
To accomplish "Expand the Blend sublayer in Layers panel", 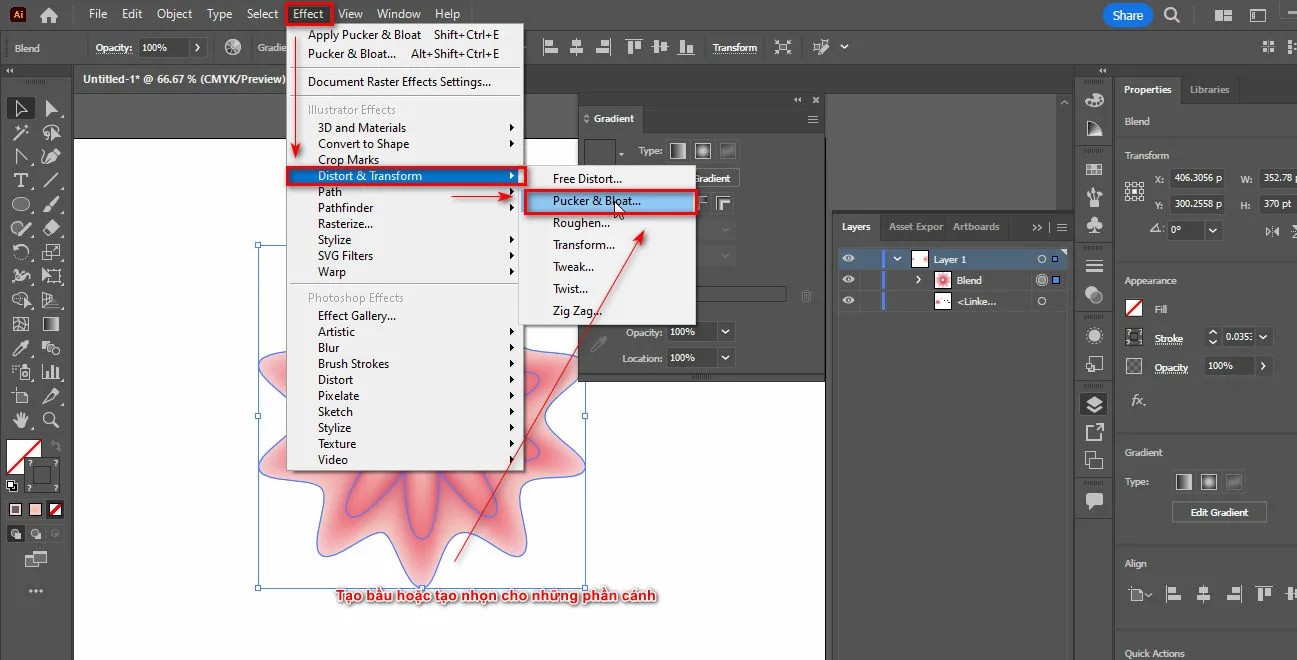I will (x=918, y=280).
